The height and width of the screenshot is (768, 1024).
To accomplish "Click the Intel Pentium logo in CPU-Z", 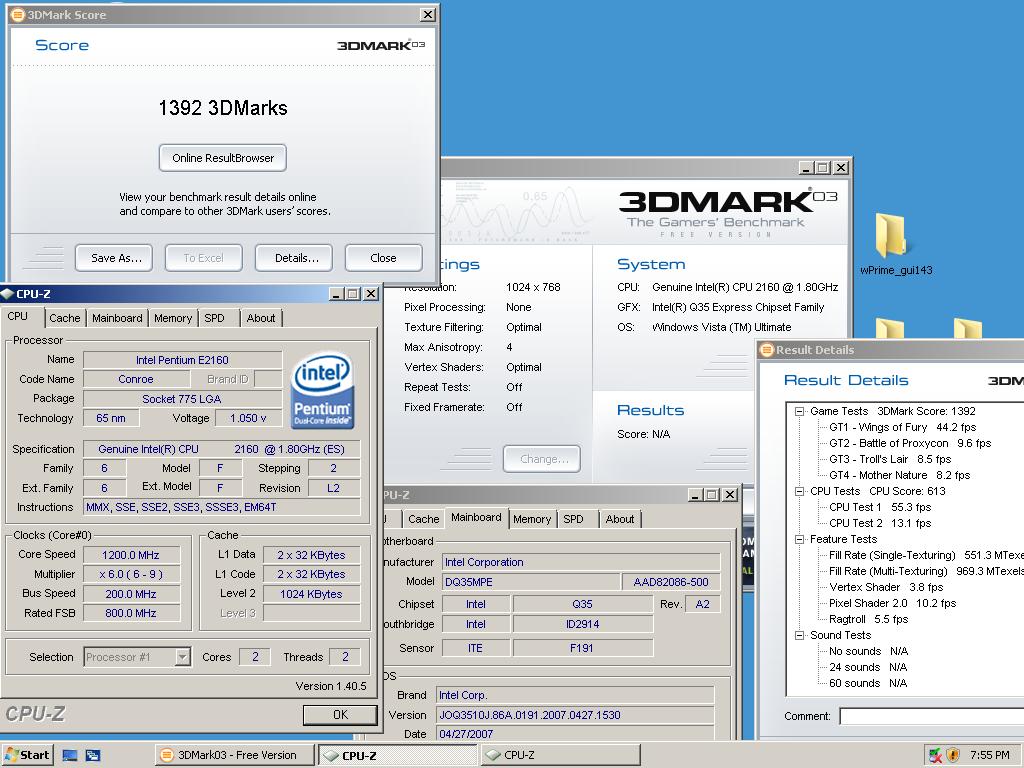I will click(x=323, y=392).
